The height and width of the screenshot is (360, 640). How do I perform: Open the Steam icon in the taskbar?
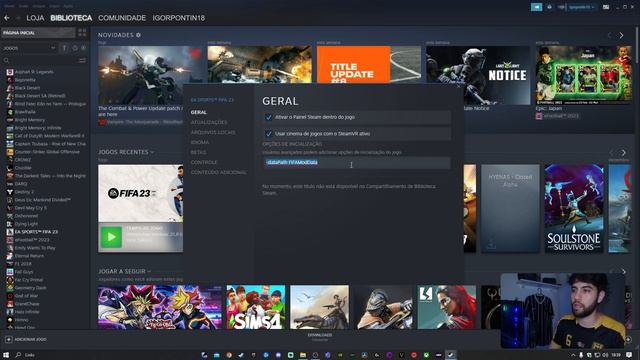click(x=451, y=355)
